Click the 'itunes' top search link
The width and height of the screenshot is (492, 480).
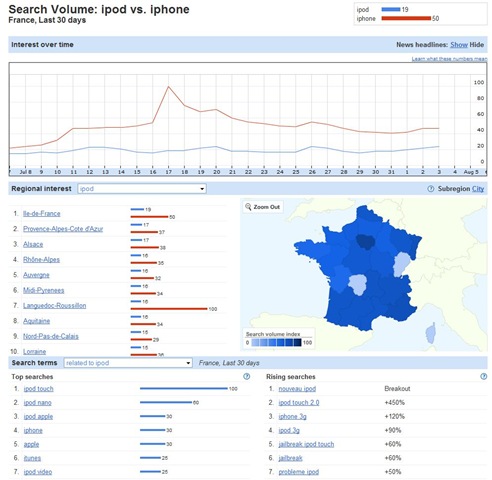(32, 458)
